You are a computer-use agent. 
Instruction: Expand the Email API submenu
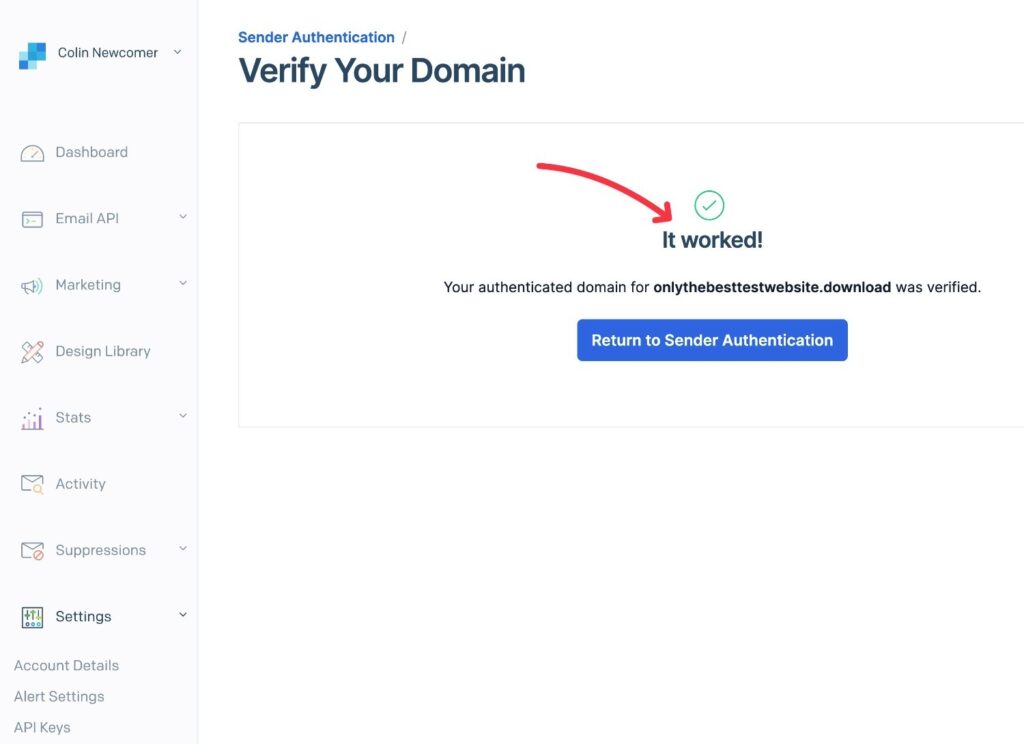tap(182, 218)
